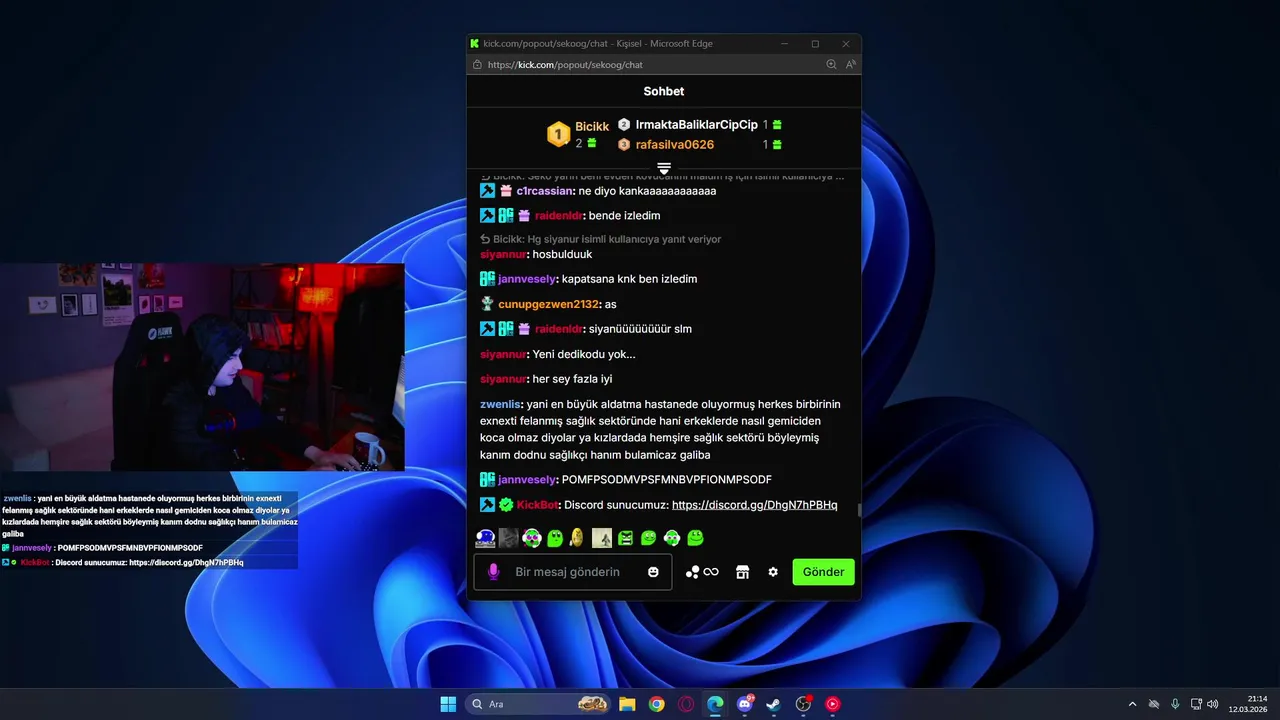The image size is (1280, 720).
Task: Pick the green emote with pink headphones
Action: pyautogui.click(x=532, y=538)
